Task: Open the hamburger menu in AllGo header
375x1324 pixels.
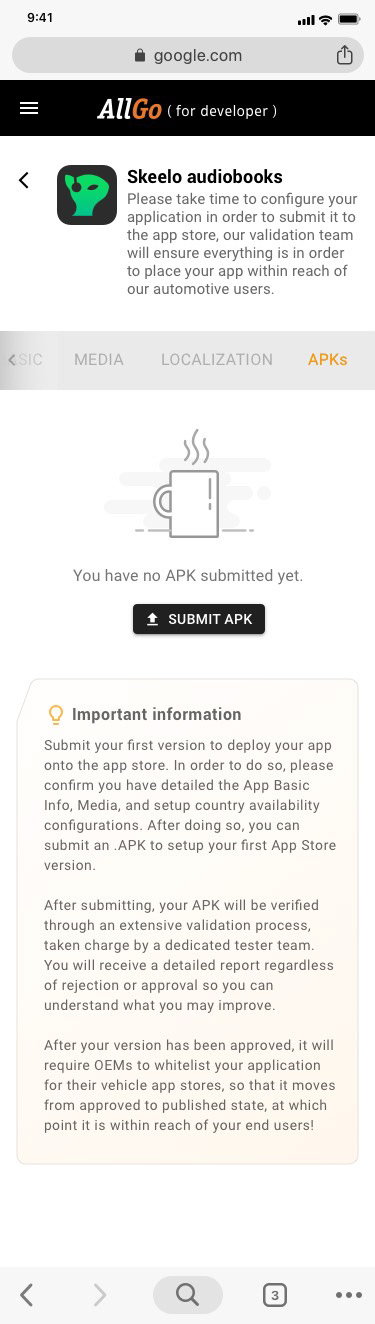Action: 29,108
